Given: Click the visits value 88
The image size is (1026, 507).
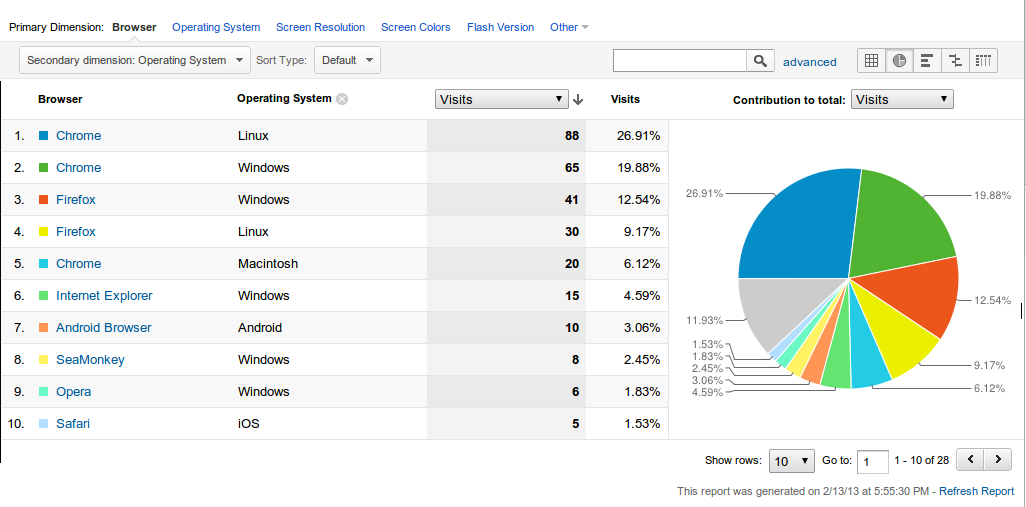Looking at the screenshot, I should [573, 136].
